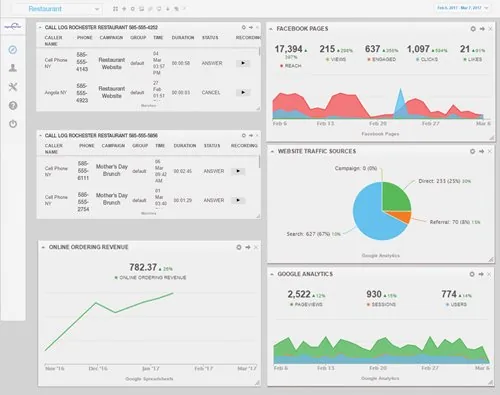The height and width of the screenshot is (395, 500).
Task: Click the 782.37 revenue value
Action: (143, 267)
